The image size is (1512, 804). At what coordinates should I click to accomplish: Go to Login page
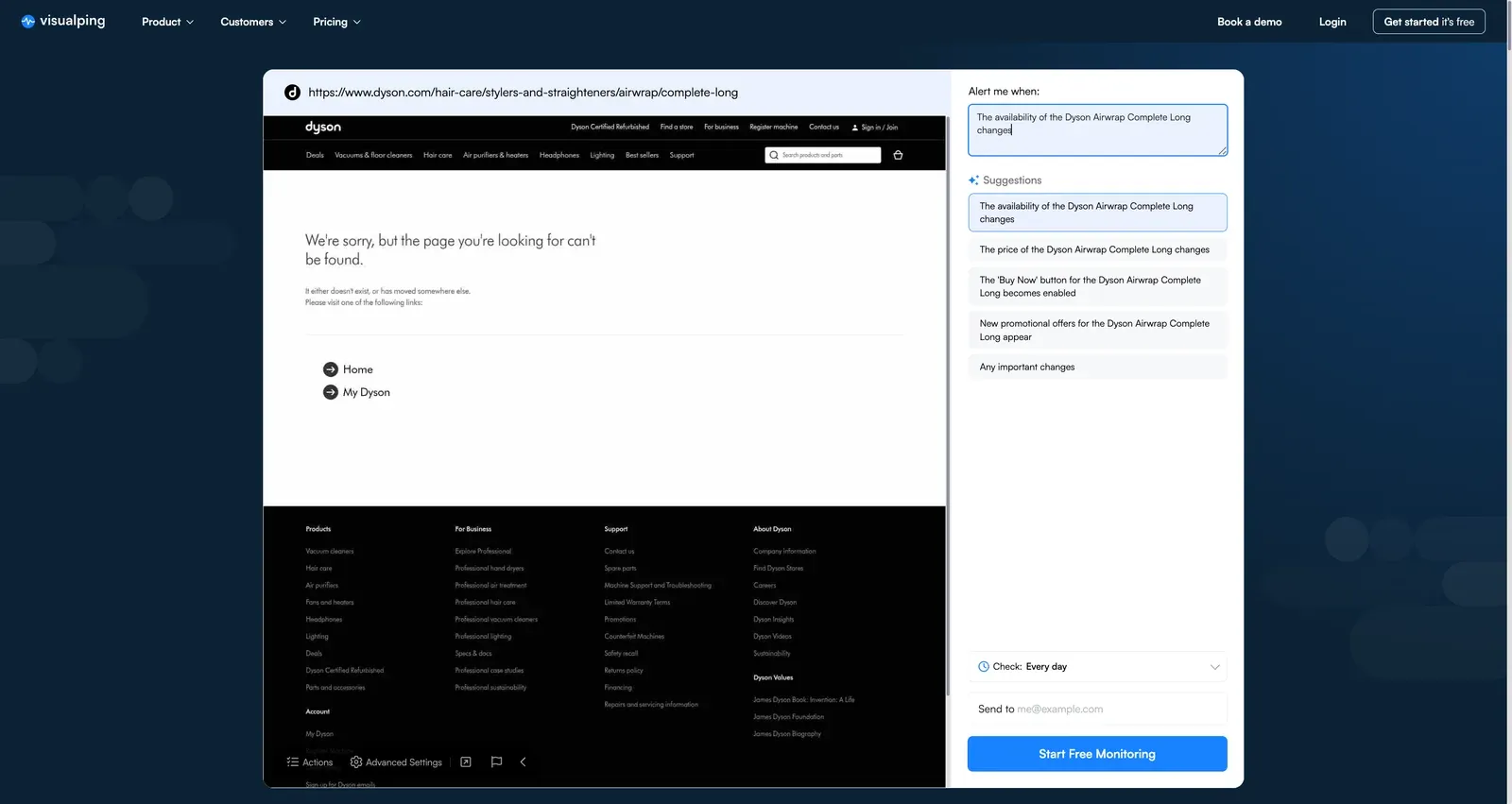[1332, 22]
